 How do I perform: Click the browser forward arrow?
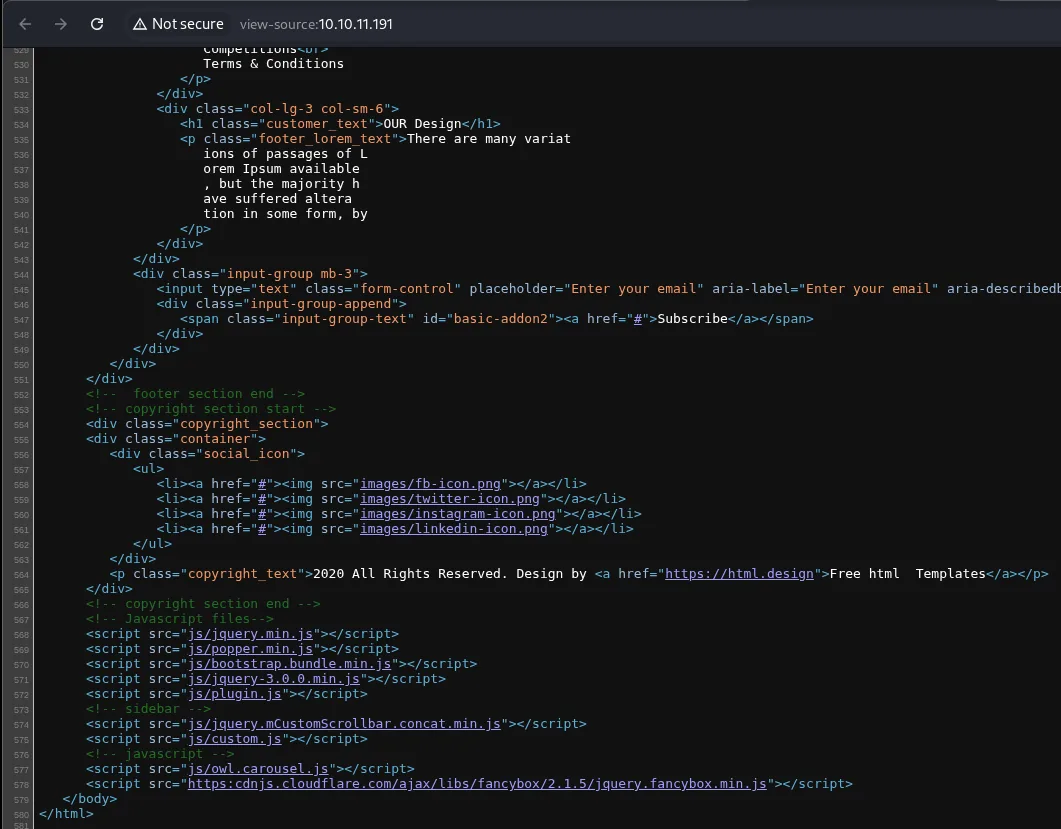pyautogui.click(x=61, y=24)
